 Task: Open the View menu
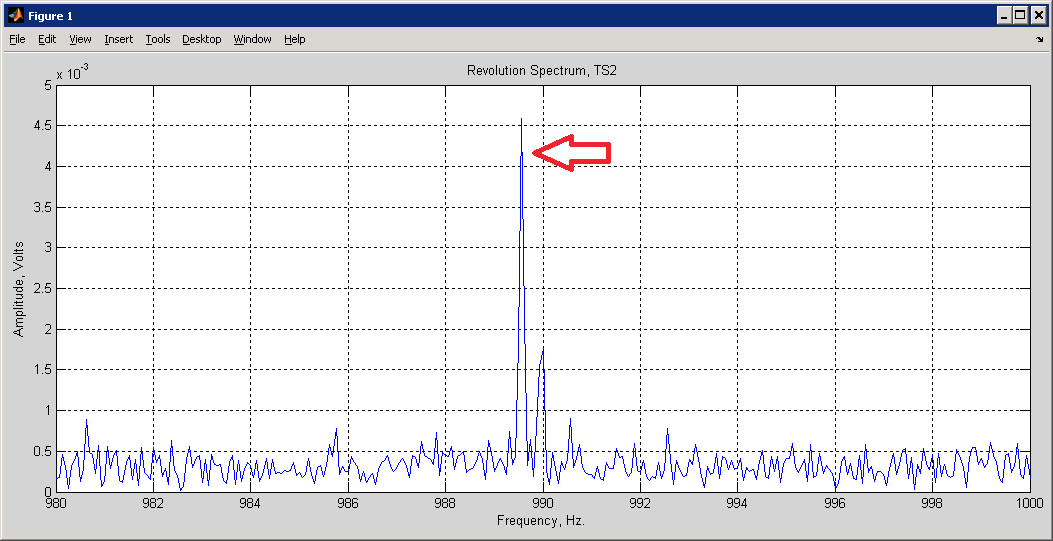[80, 40]
